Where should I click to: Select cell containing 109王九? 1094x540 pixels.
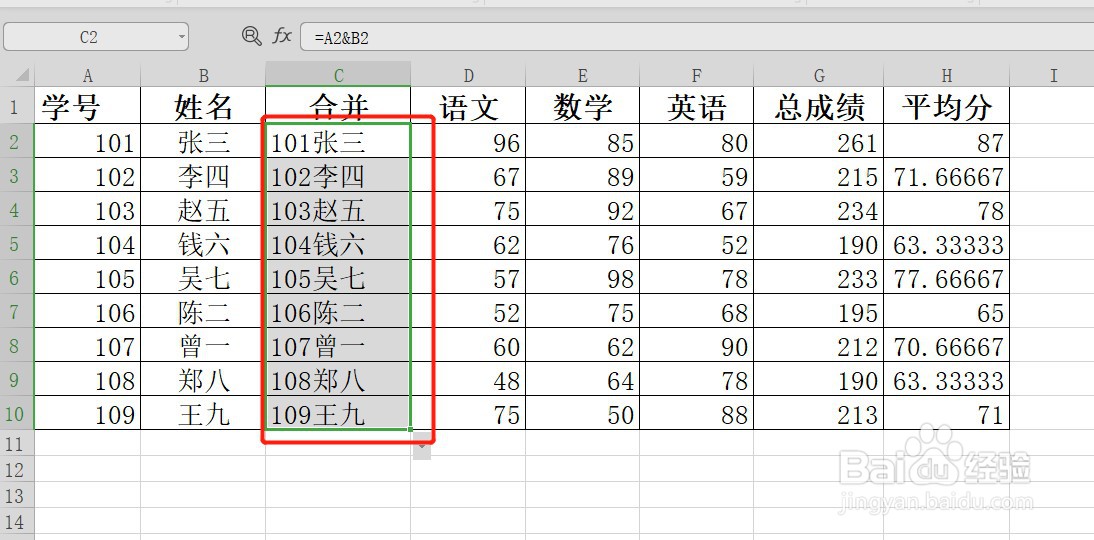click(x=338, y=414)
